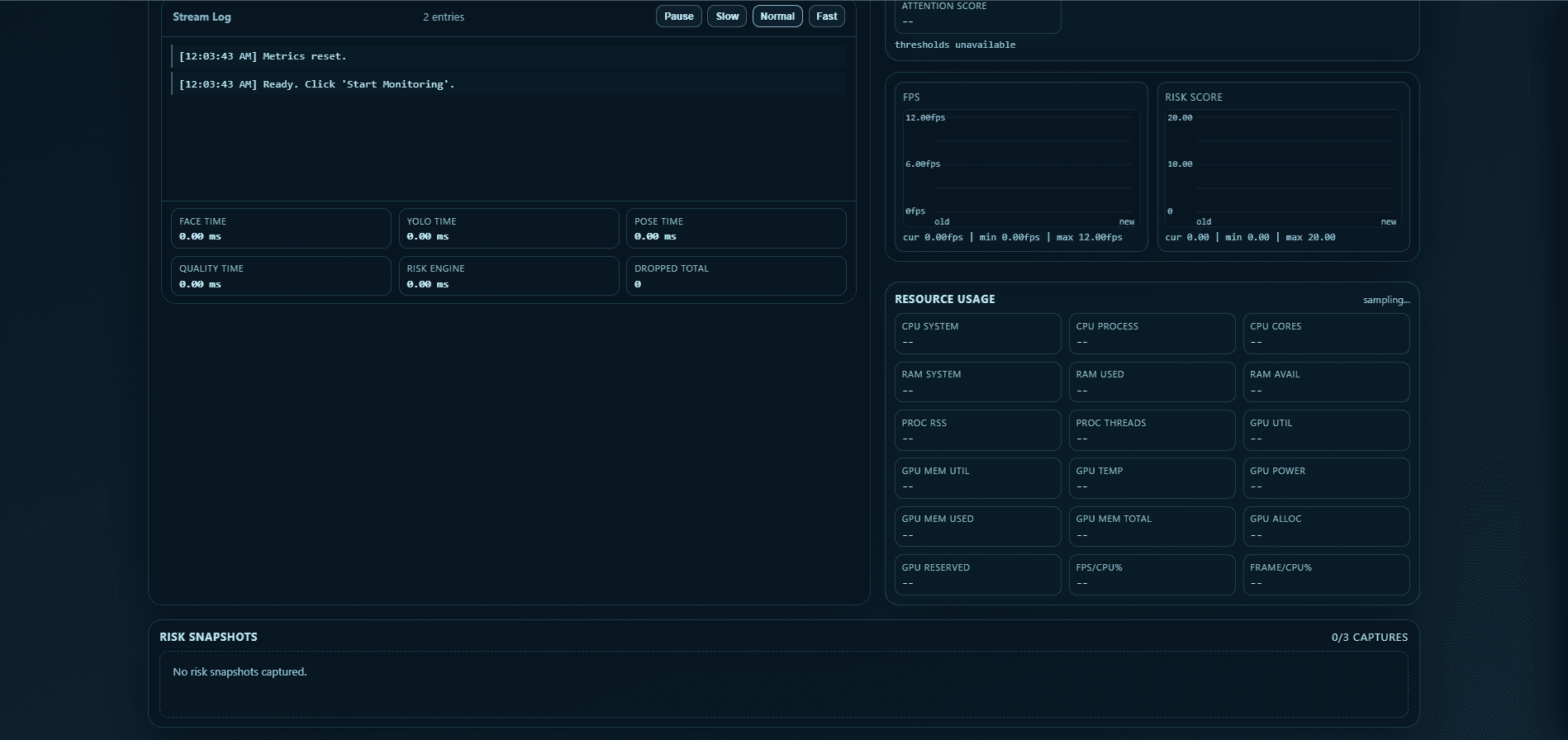Click the GPU RESERVED resource card
The width and height of the screenshot is (1568, 740).
click(978, 575)
